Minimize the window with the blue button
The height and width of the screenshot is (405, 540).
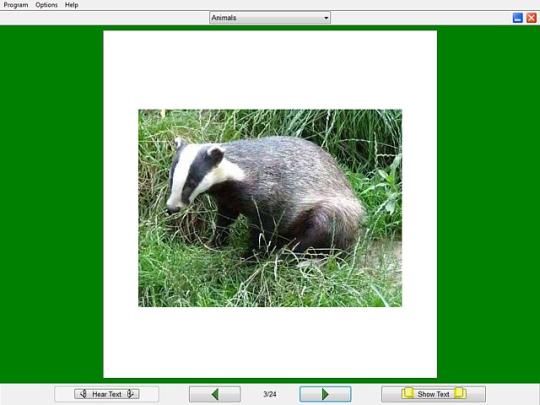pyautogui.click(x=518, y=18)
